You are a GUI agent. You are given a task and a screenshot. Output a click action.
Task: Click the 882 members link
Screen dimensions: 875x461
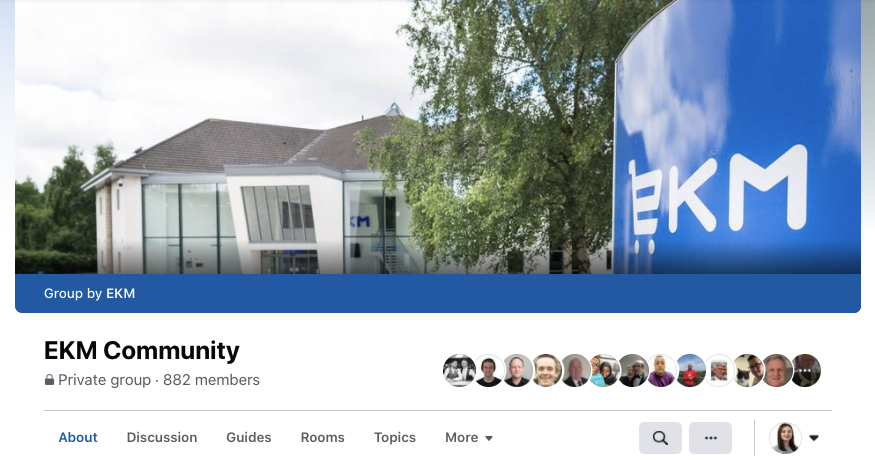coord(211,380)
